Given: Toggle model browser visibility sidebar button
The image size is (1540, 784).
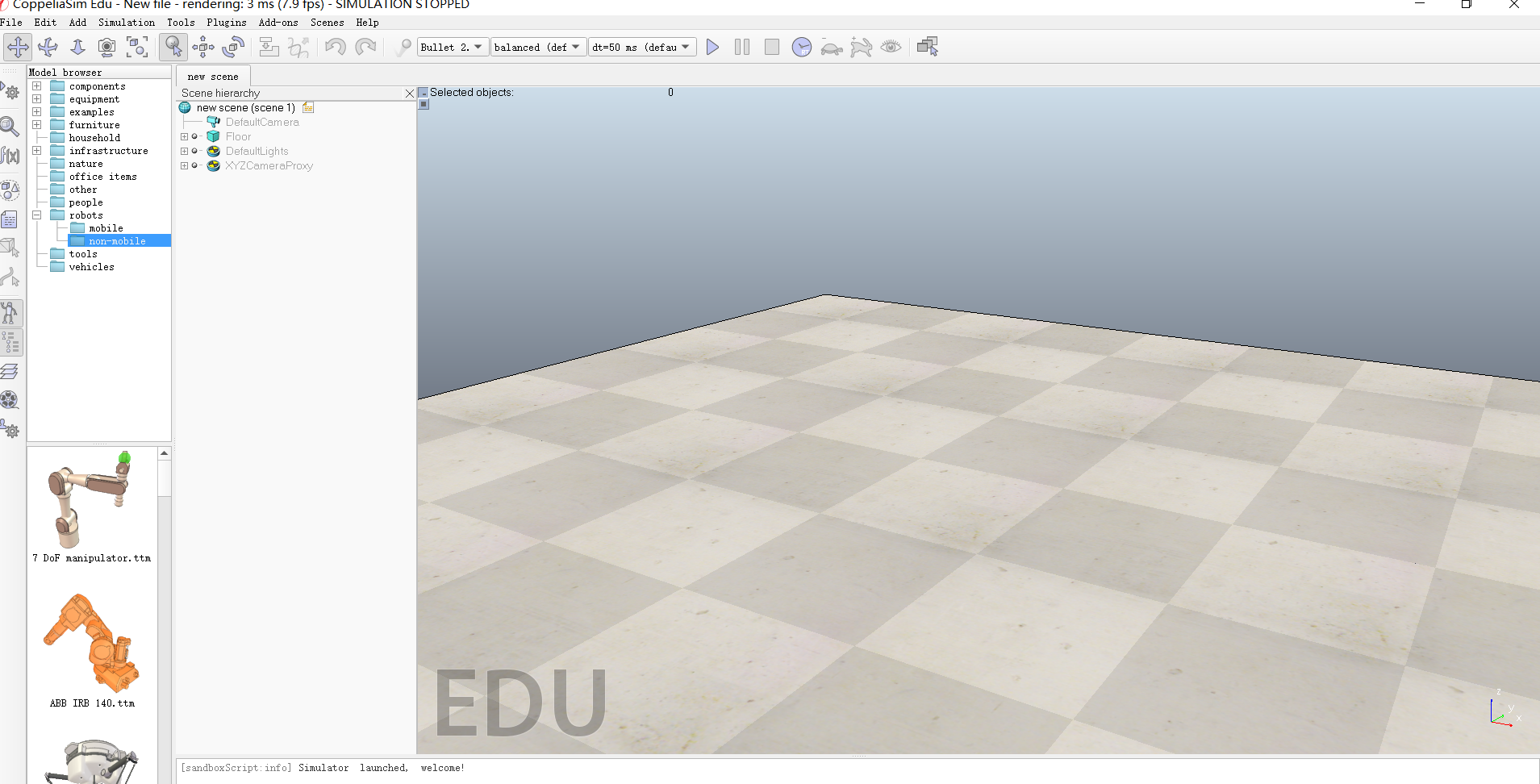Looking at the screenshot, I should (x=10, y=313).
